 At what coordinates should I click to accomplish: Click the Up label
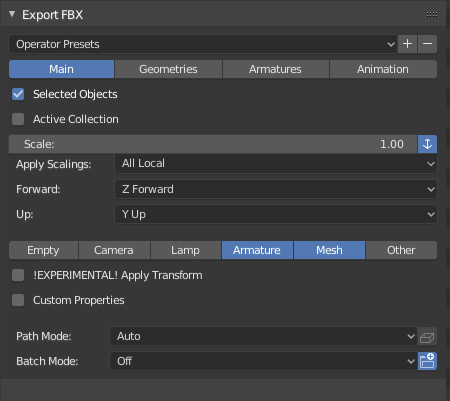[x=25, y=214]
